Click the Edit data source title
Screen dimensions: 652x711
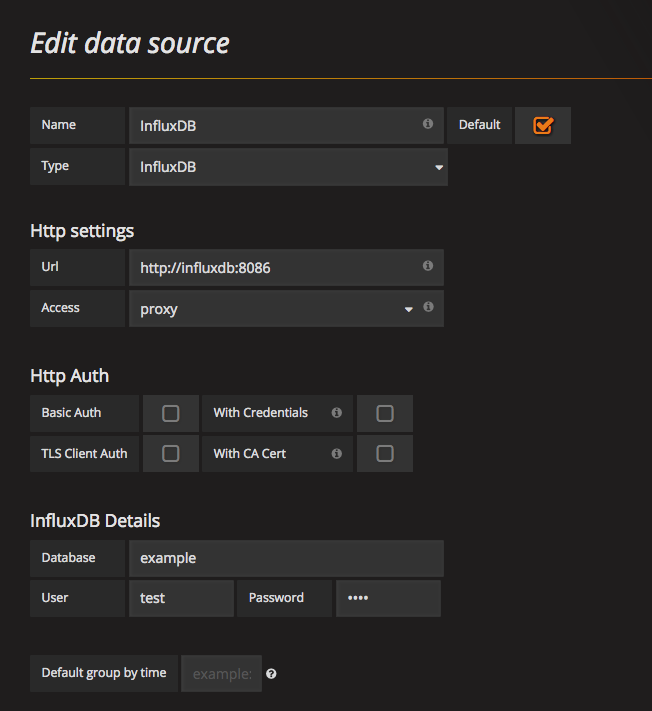pos(130,44)
